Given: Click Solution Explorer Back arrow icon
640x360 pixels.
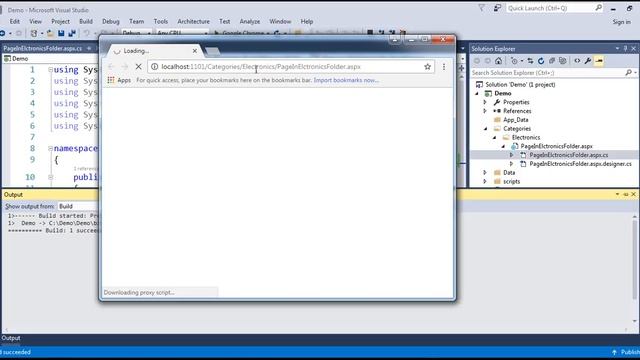Looking at the screenshot, I should [476, 61].
